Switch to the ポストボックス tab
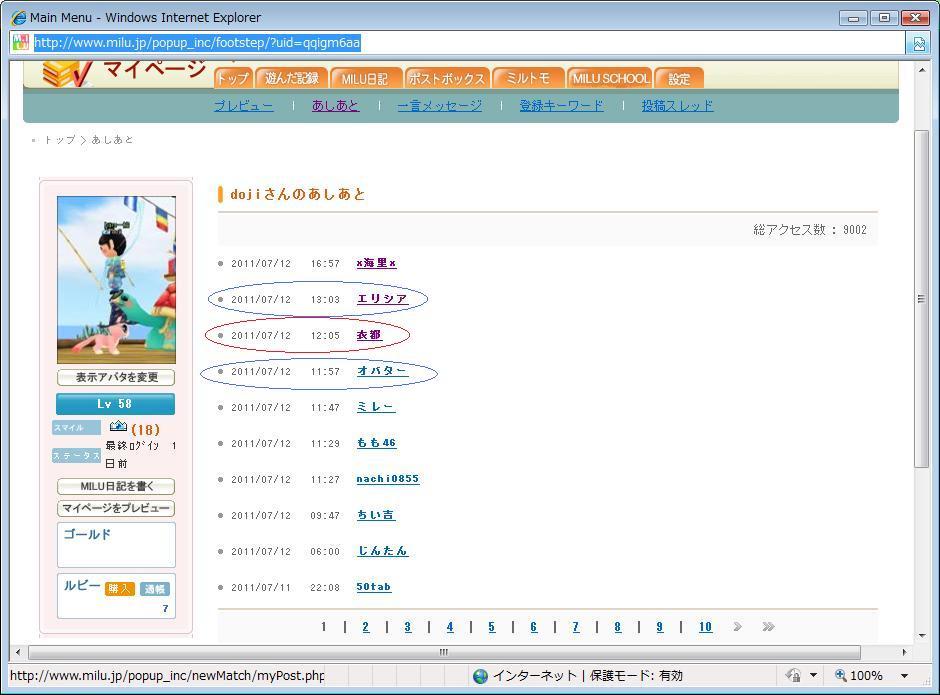 tap(446, 79)
